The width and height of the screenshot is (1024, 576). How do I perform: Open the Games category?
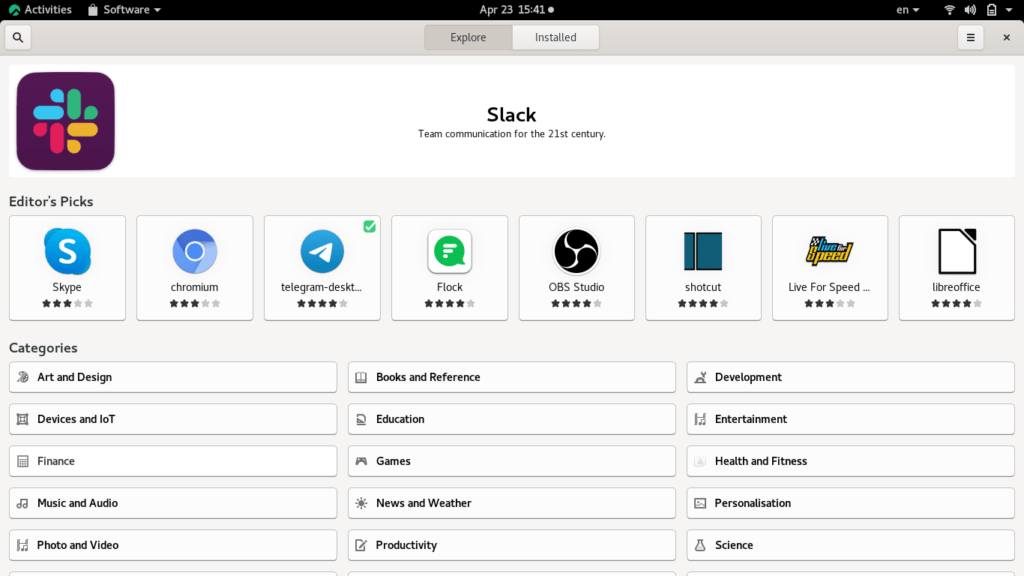[x=512, y=461]
